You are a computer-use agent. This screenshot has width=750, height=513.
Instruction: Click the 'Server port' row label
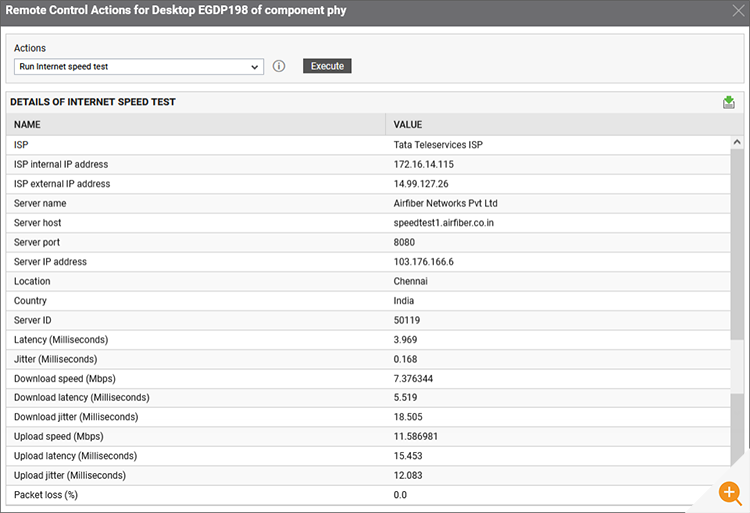pyautogui.click(x=37, y=242)
